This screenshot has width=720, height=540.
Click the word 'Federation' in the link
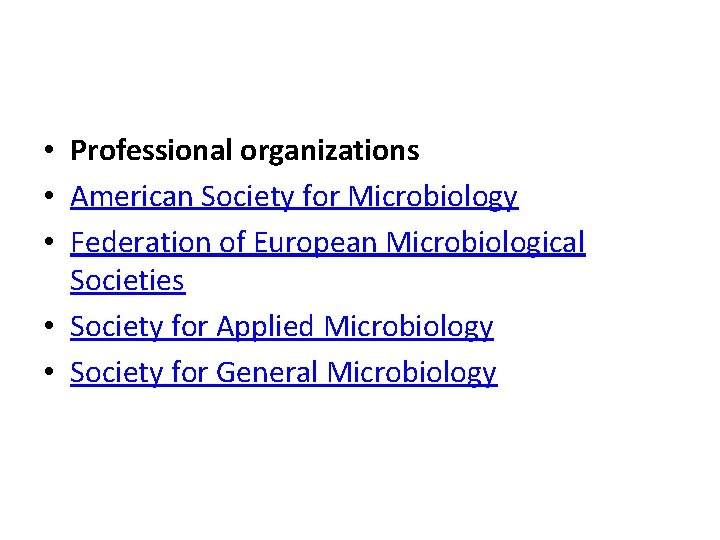[x=141, y=242]
